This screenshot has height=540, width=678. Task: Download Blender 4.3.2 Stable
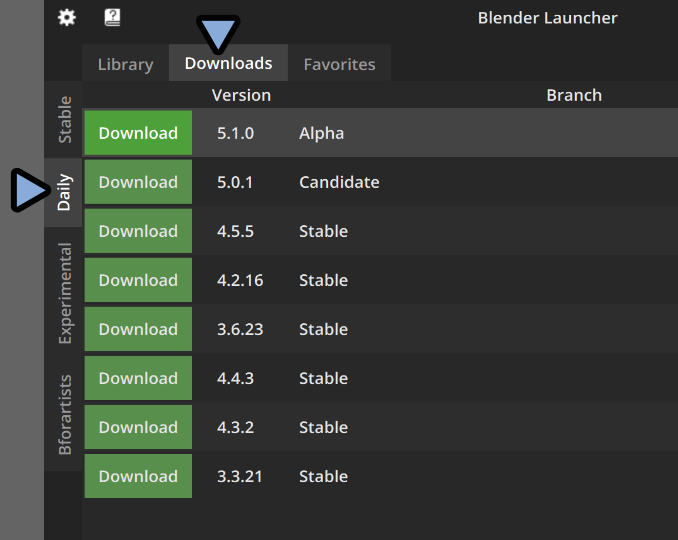(x=138, y=427)
